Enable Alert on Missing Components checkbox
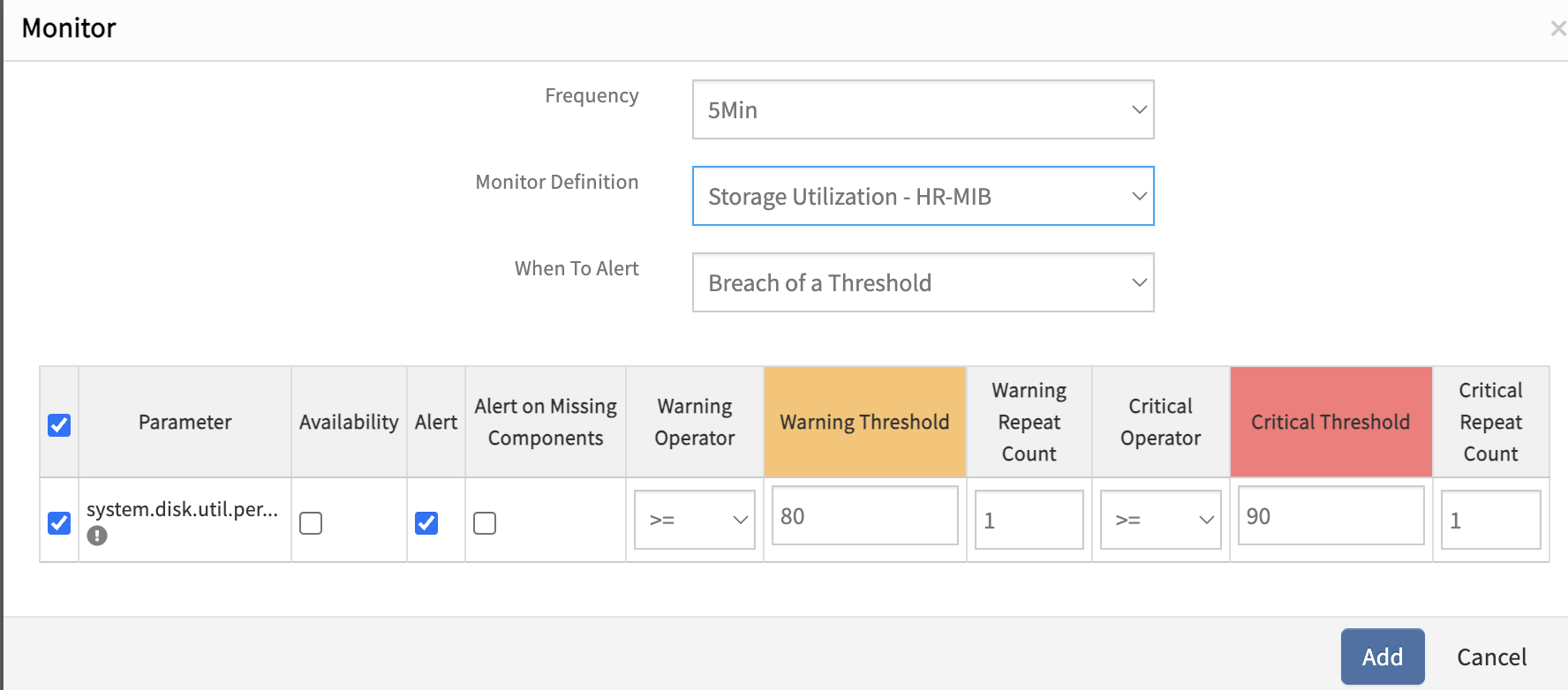The width and height of the screenshot is (1568, 690). tap(485, 523)
